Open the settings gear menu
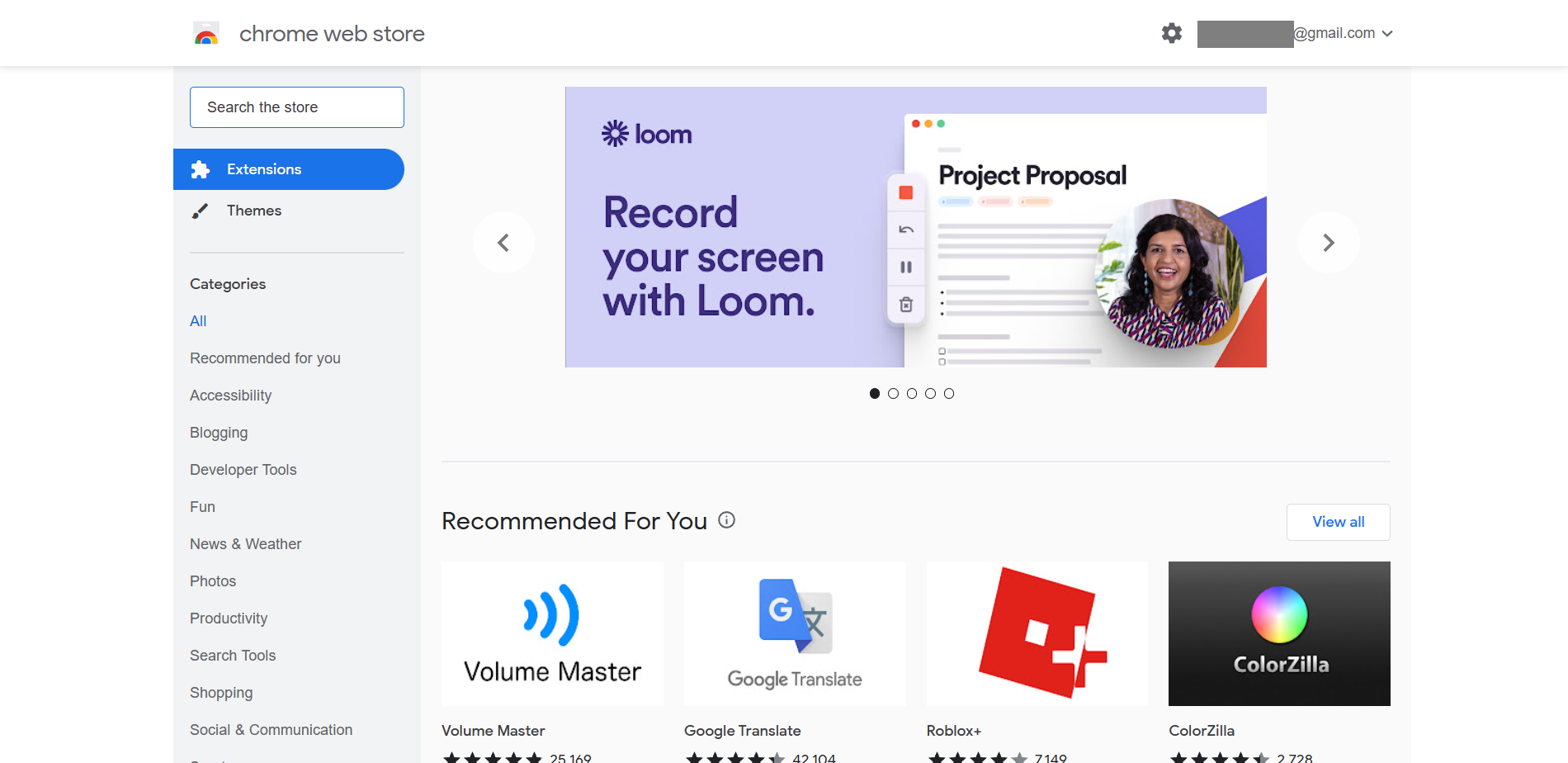This screenshot has width=1568, height=763. 1172,33
